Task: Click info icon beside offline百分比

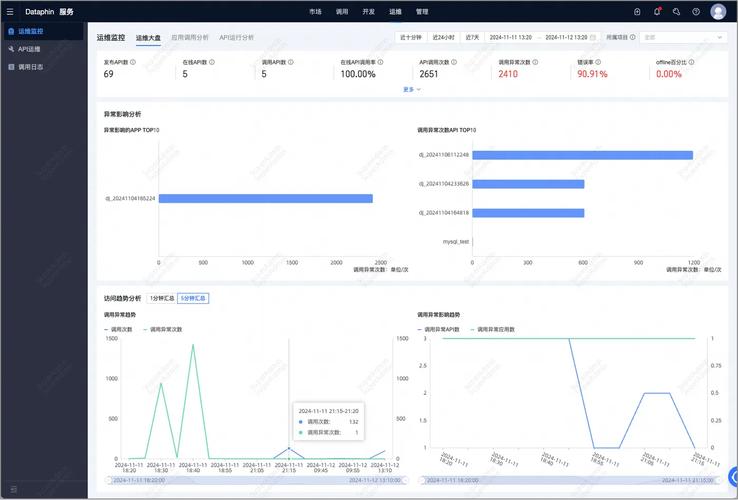Action: (x=691, y=62)
